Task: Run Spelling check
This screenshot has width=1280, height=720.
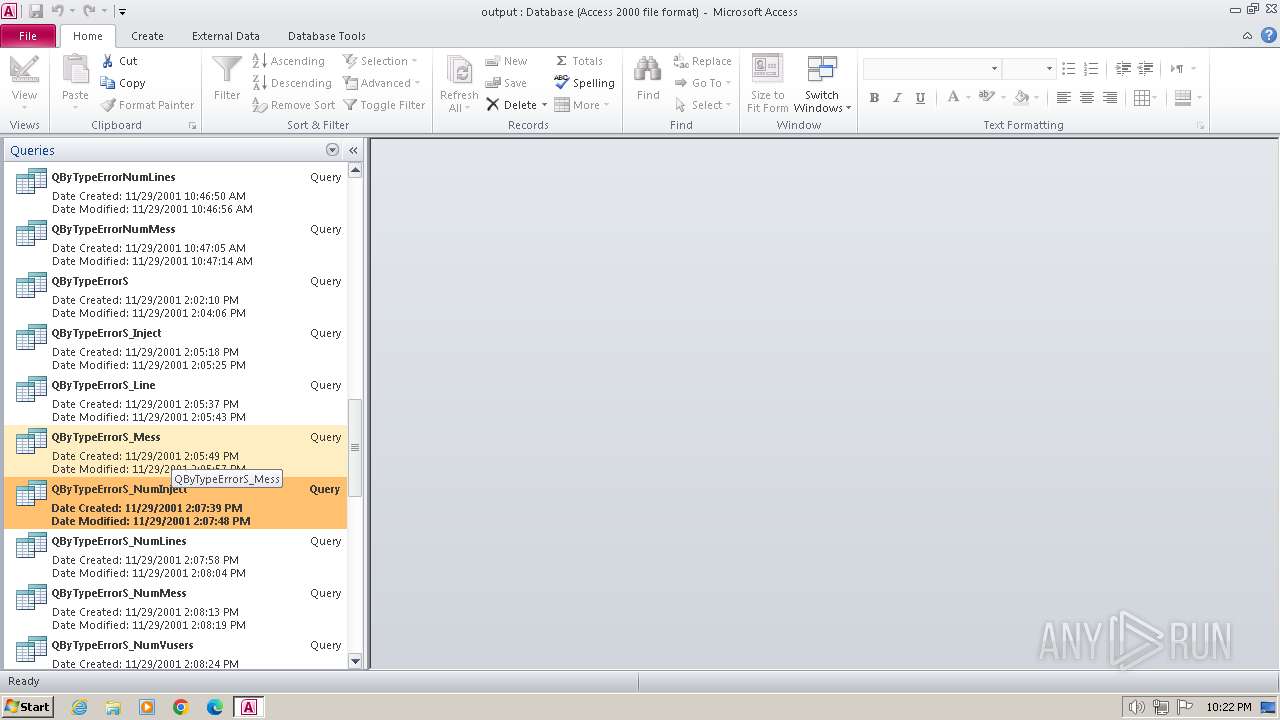Action: [x=584, y=83]
